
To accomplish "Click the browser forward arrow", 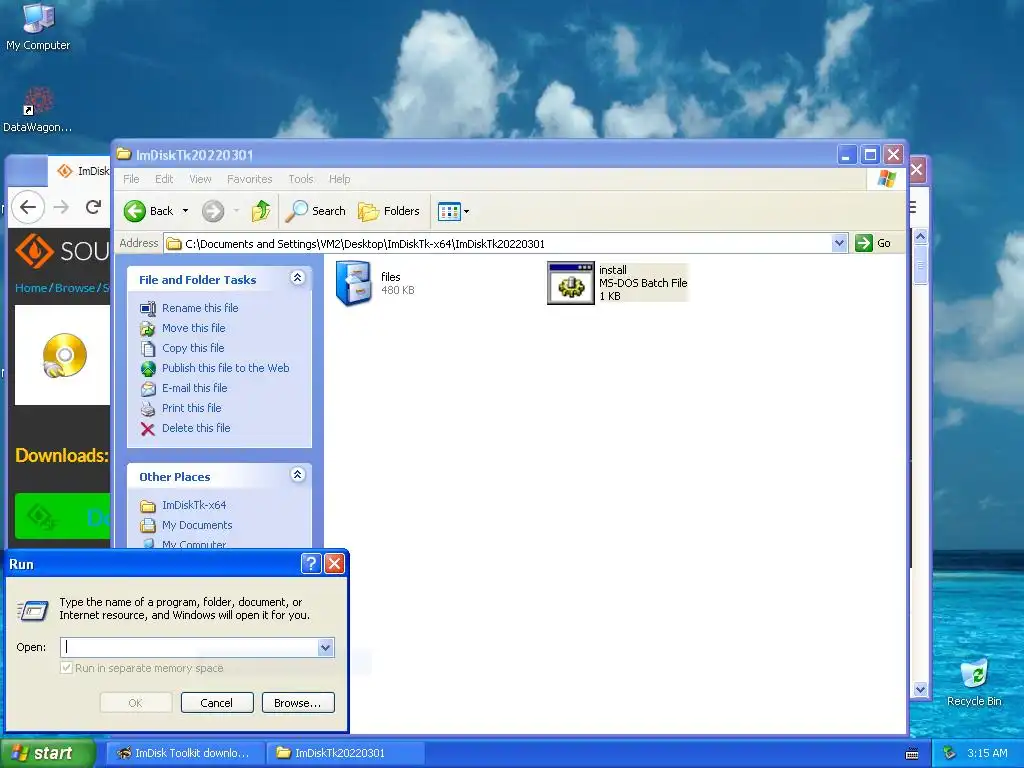I will pyautogui.click(x=61, y=208).
